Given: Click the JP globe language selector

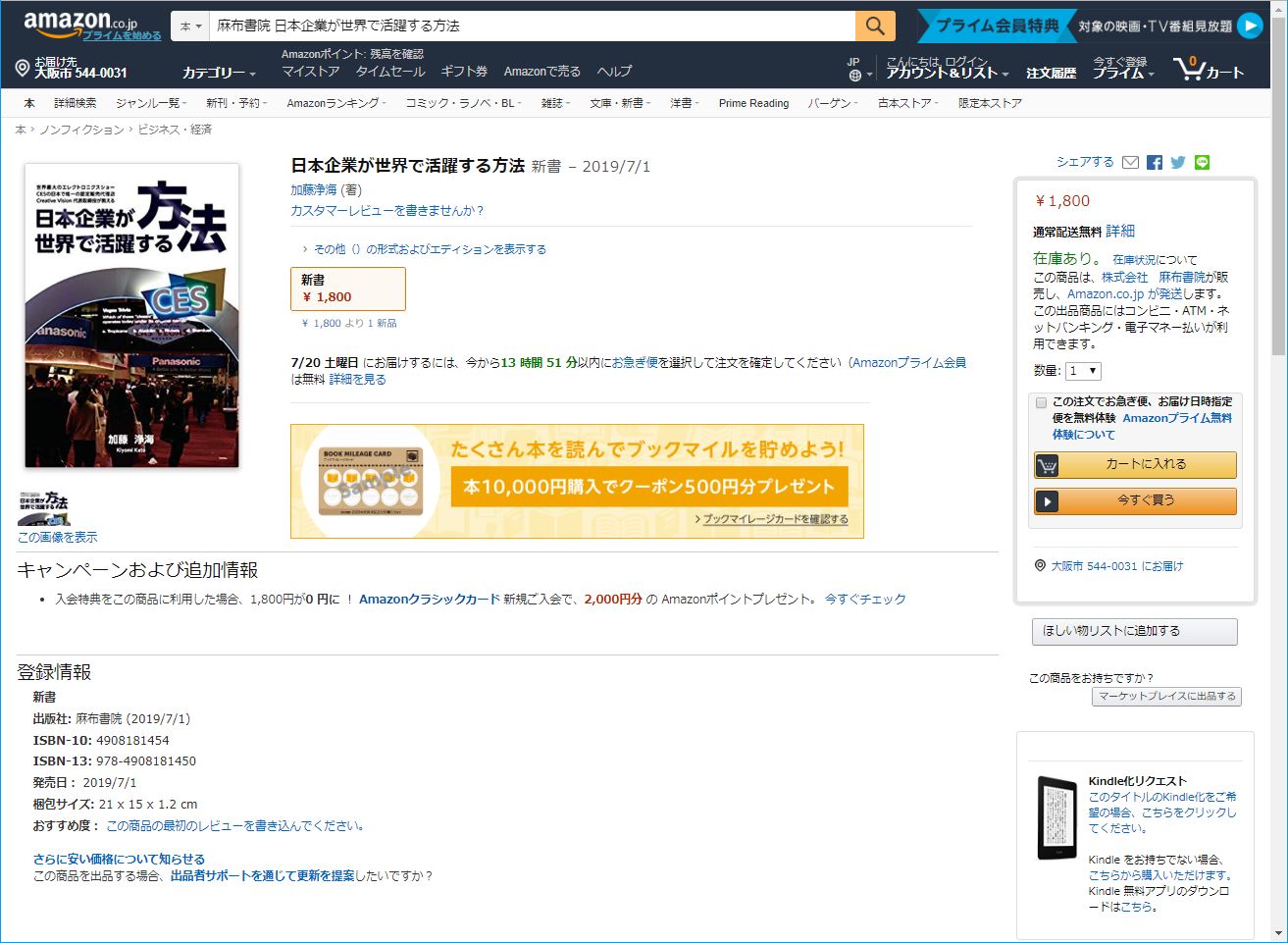Looking at the screenshot, I should (856, 70).
